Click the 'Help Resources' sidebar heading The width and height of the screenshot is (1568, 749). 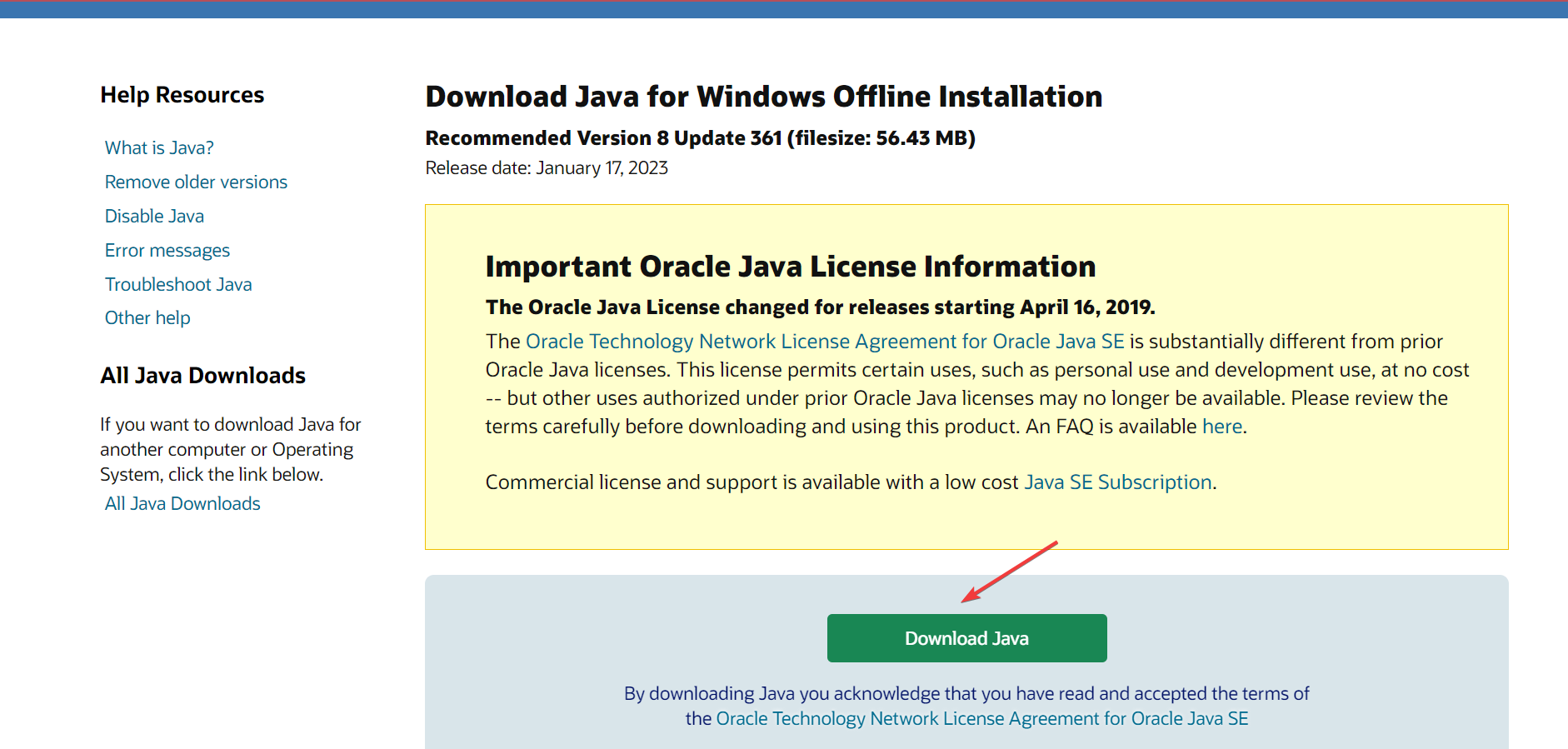tap(182, 95)
